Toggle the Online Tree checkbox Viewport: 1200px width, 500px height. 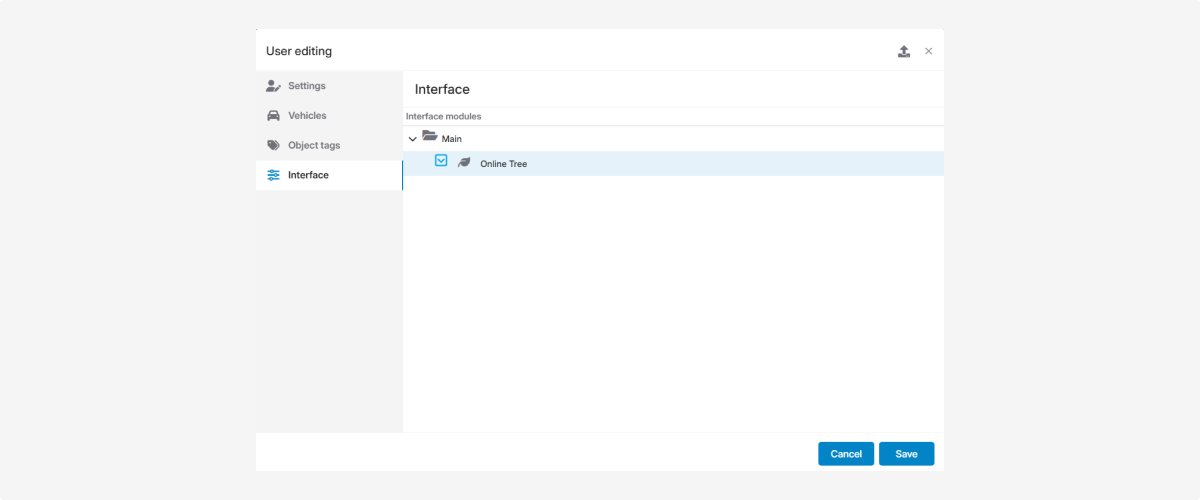pos(441,161)
